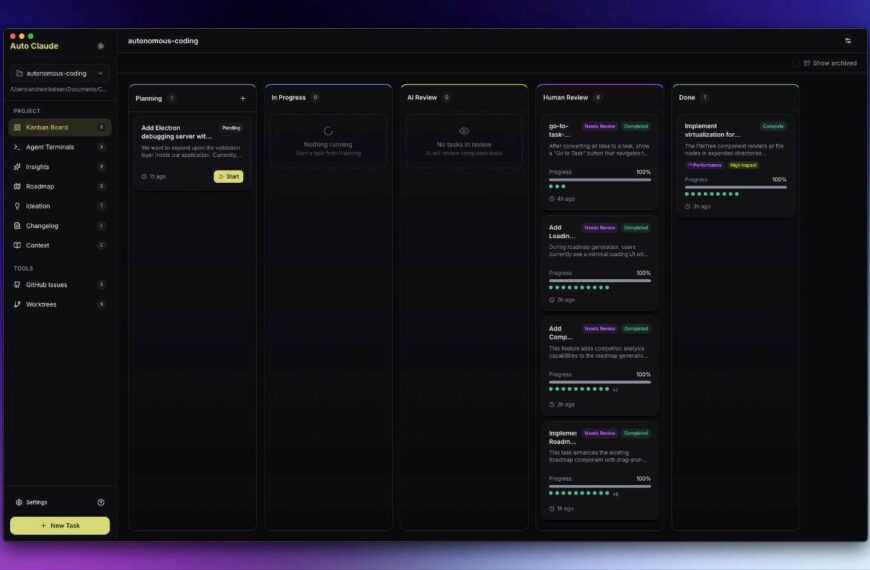Click the spinner icon in In Progress column

point(328,131)
